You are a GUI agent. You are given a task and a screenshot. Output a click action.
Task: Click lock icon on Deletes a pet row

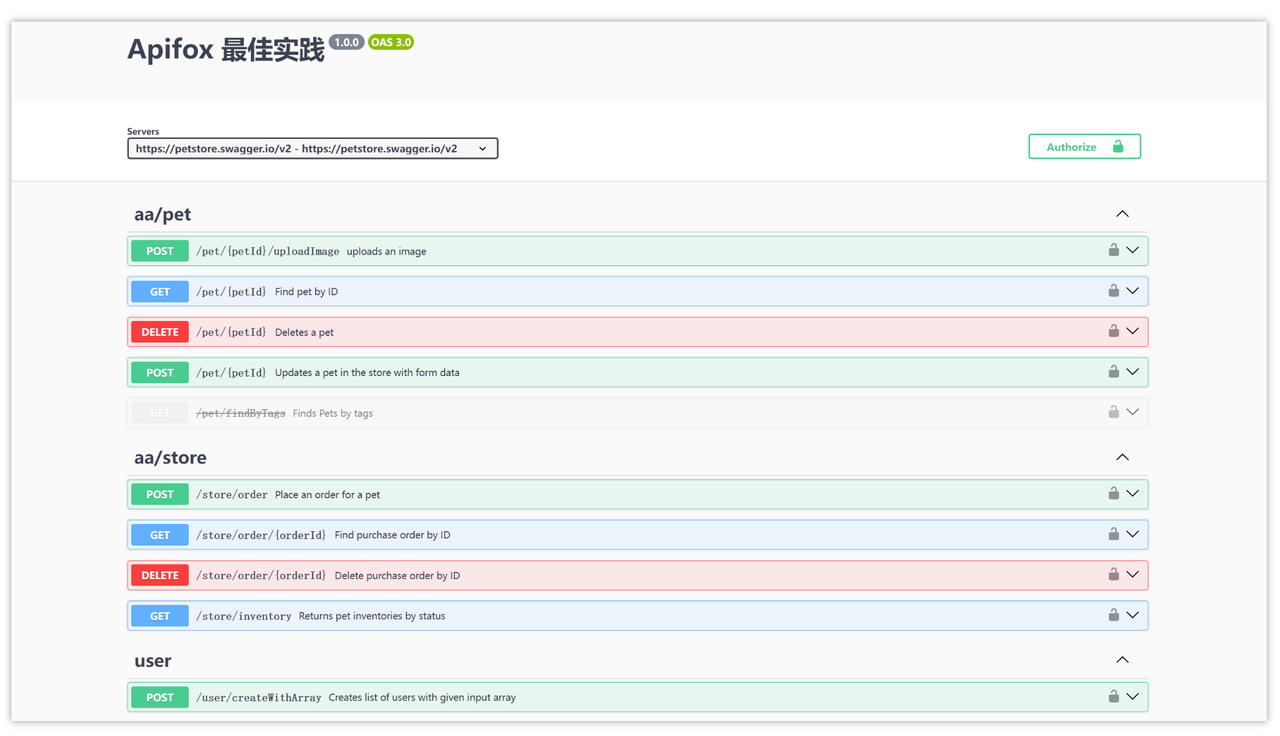pos(1113,331)
